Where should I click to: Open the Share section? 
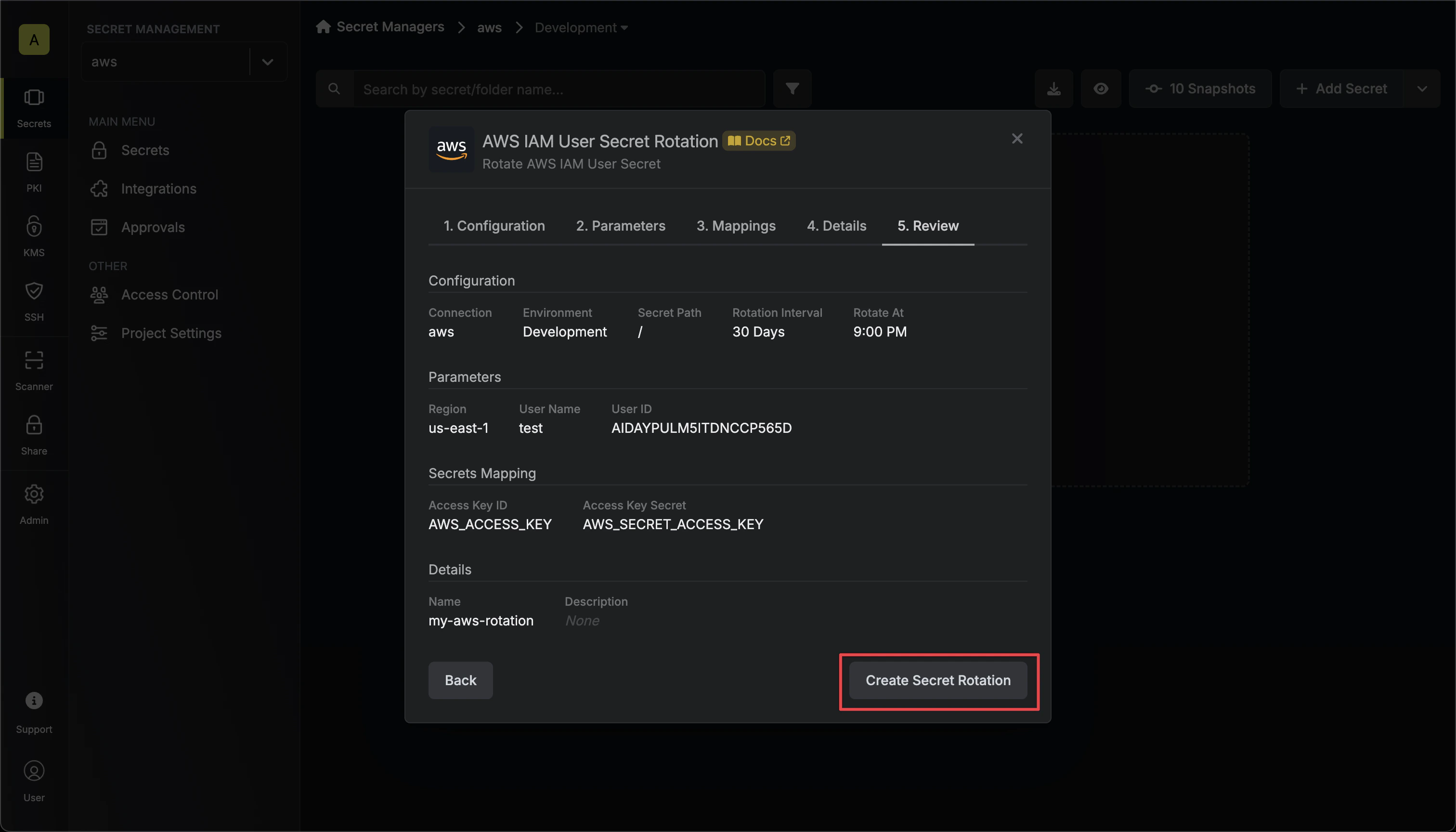click(x=34, y=435)
